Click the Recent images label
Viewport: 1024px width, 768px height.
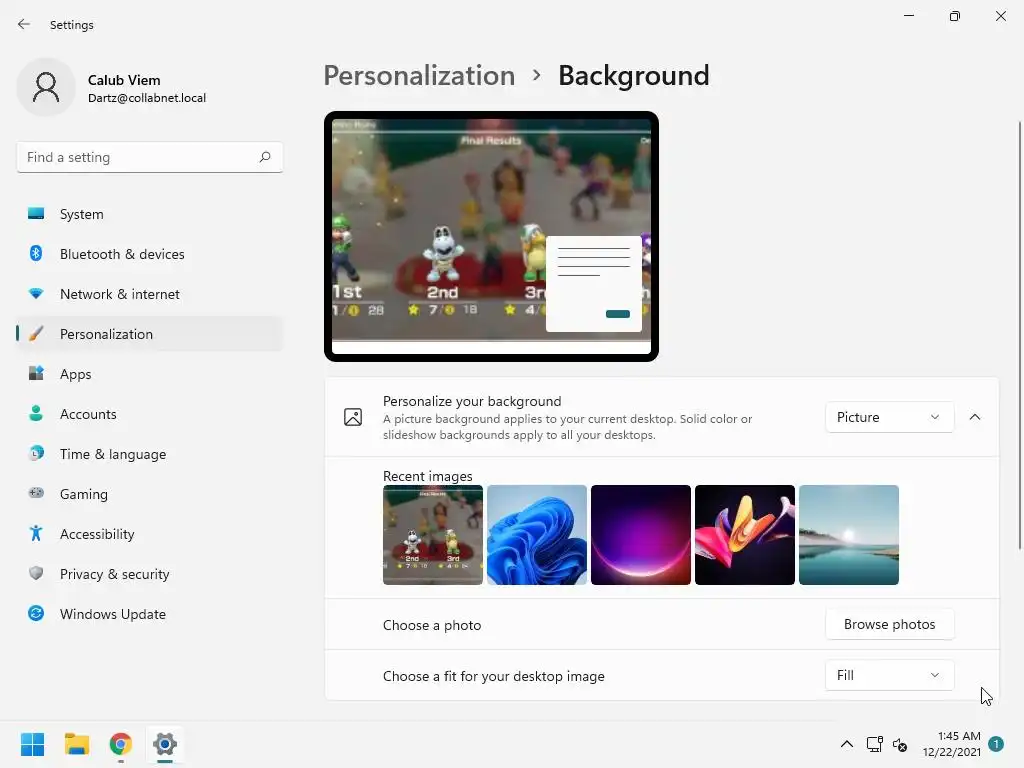click(428, 476)
